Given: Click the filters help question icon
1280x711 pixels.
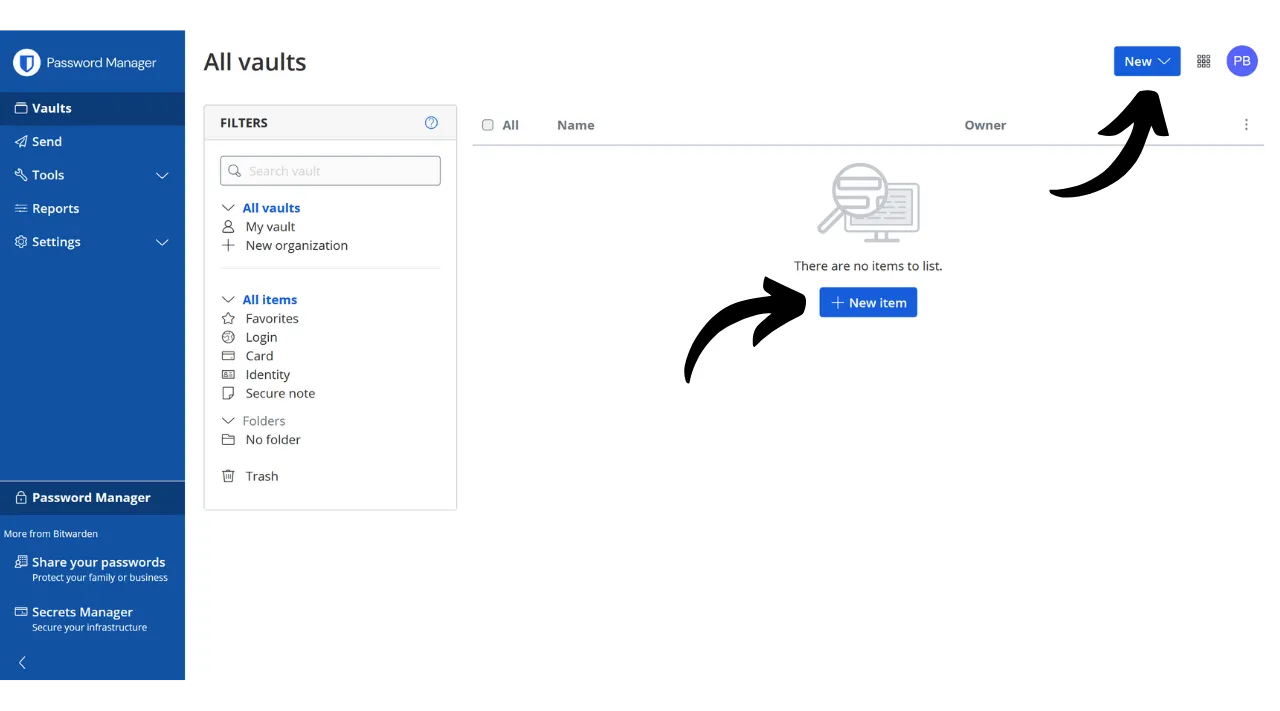Looking at the screenshot, I should coord(431,123).
